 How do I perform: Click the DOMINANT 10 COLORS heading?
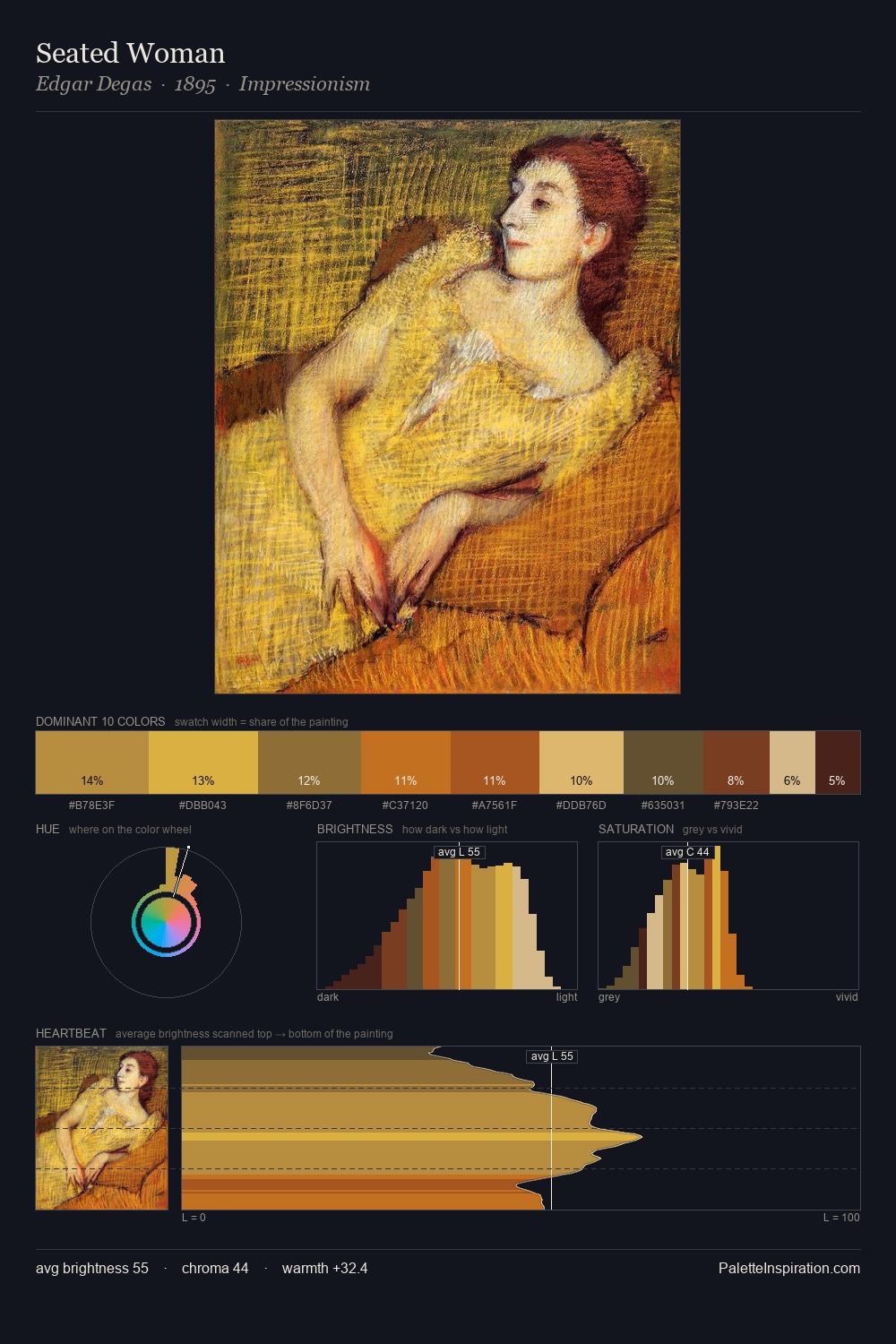(100, 721)
